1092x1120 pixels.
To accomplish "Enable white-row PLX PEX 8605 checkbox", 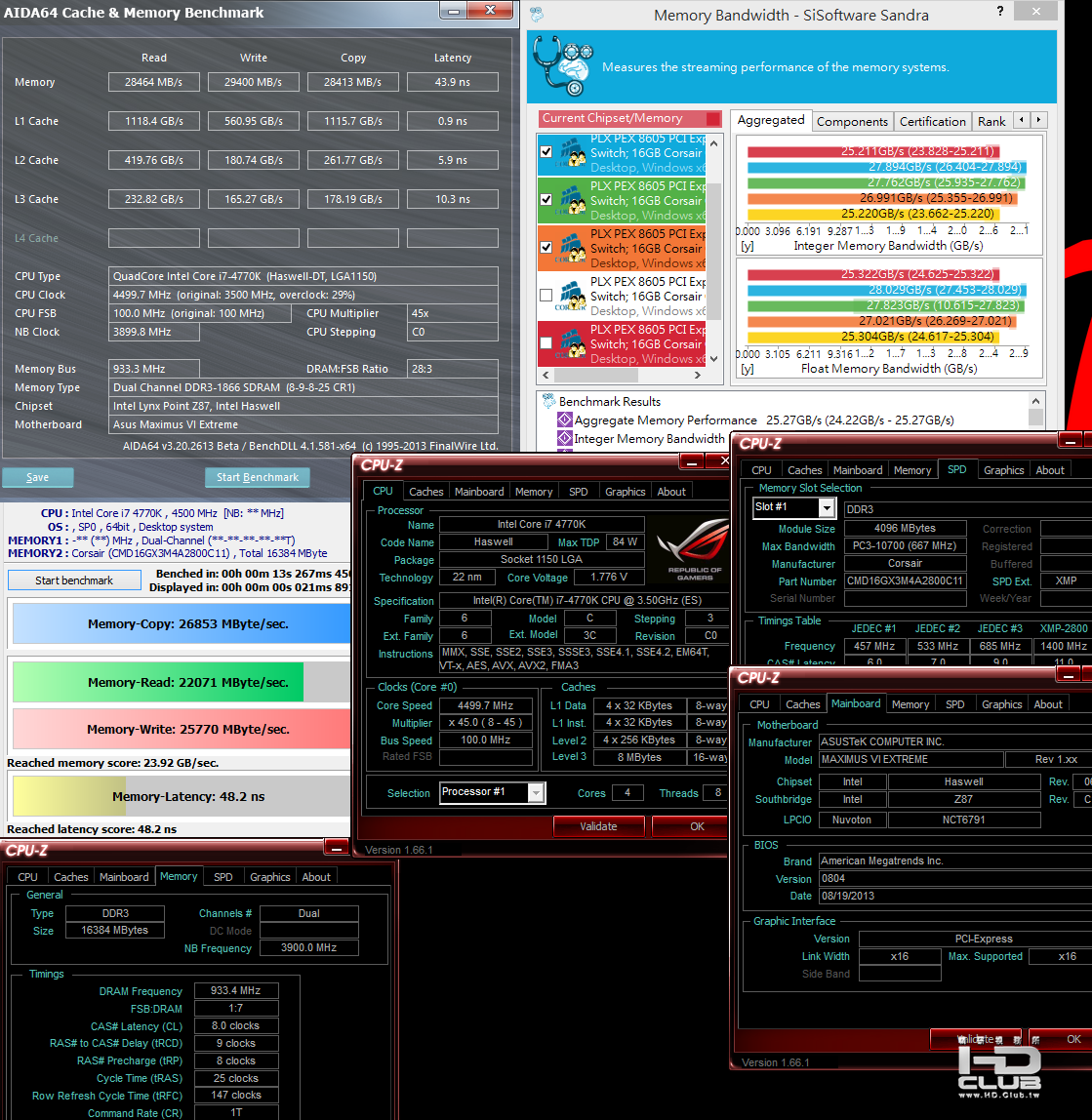I will point(546,295).
